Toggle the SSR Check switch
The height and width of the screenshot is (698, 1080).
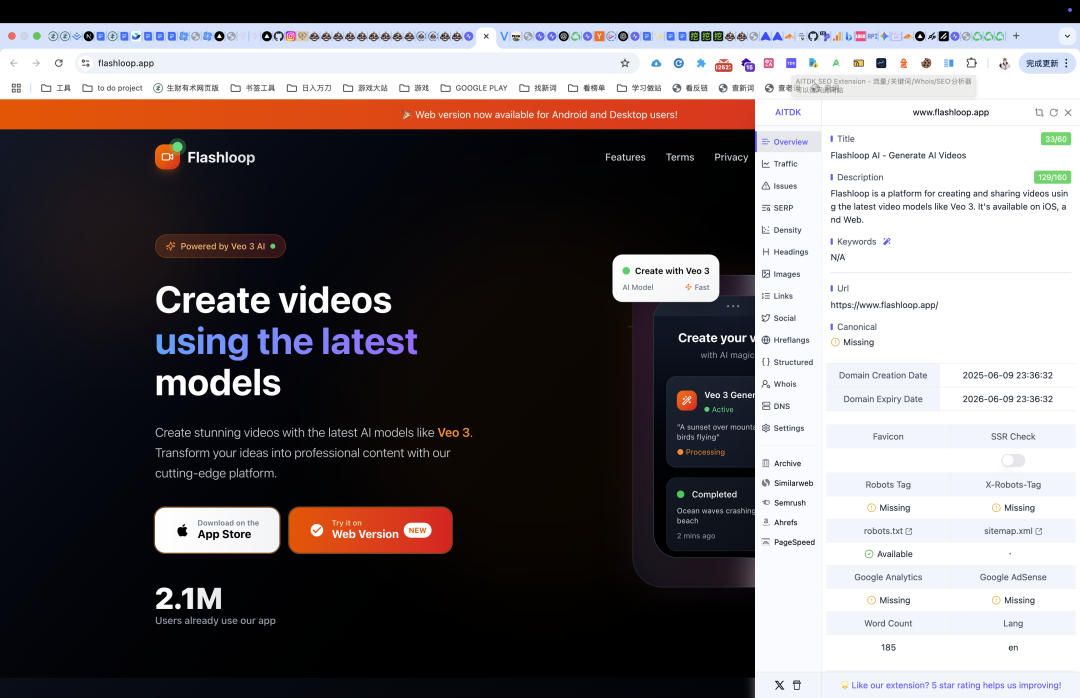pyautogui.click(x=1012, y=460)
